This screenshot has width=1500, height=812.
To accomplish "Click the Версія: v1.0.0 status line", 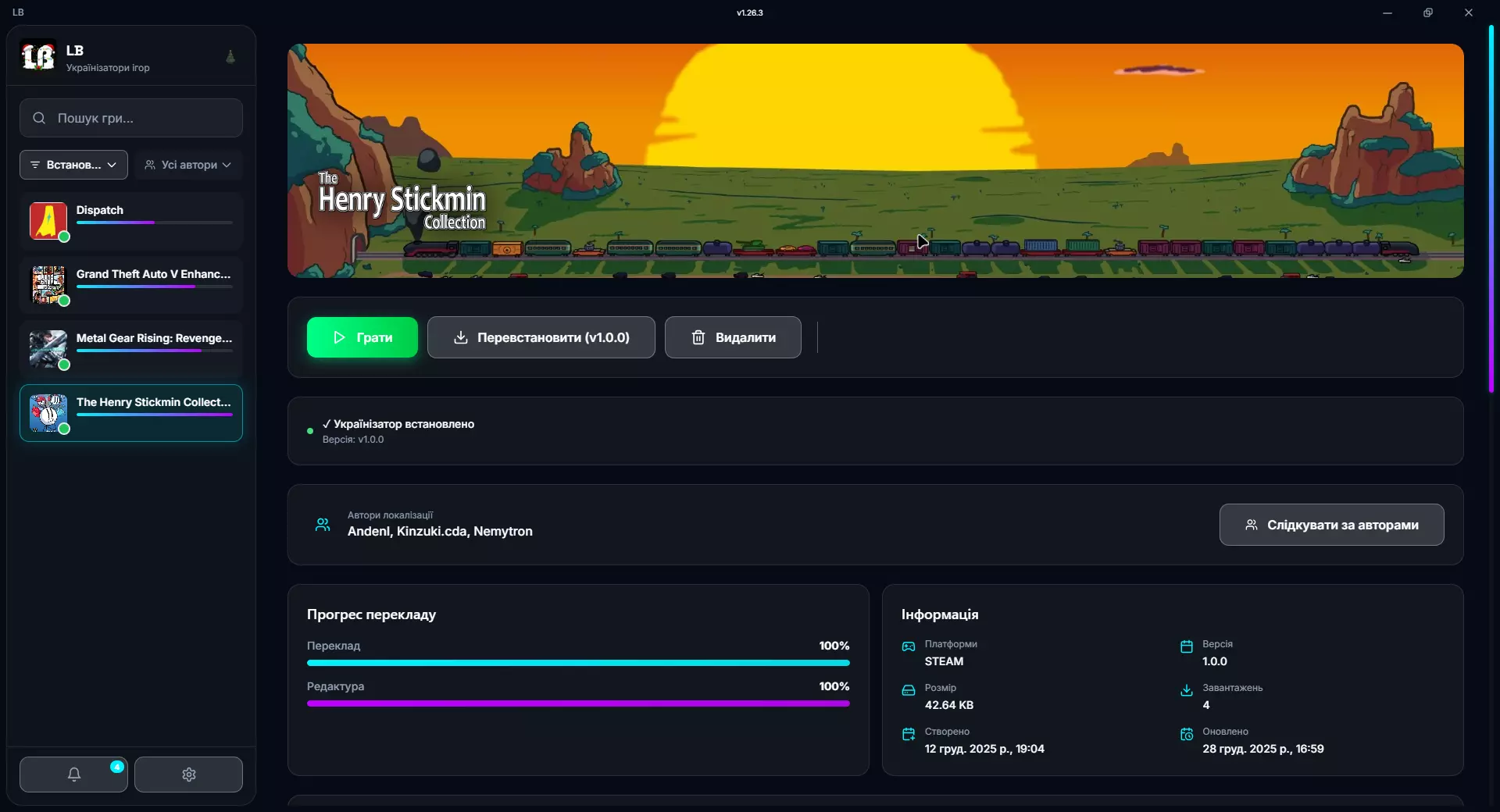I will click(x=353, y=440).
